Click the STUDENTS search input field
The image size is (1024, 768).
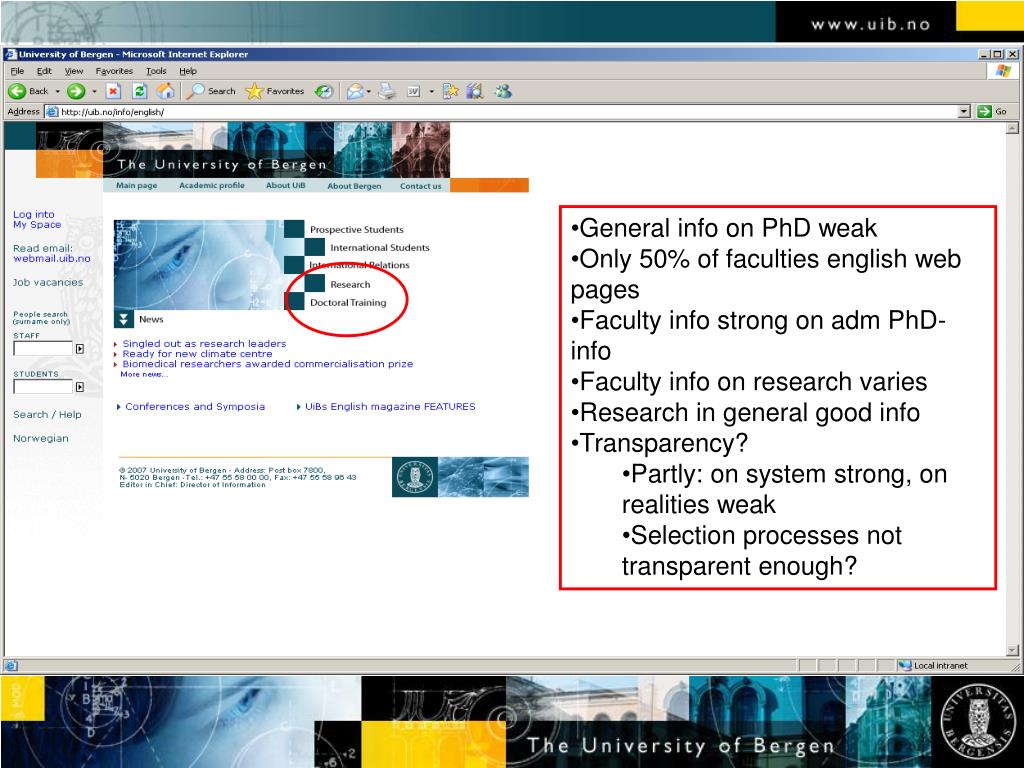42,387
